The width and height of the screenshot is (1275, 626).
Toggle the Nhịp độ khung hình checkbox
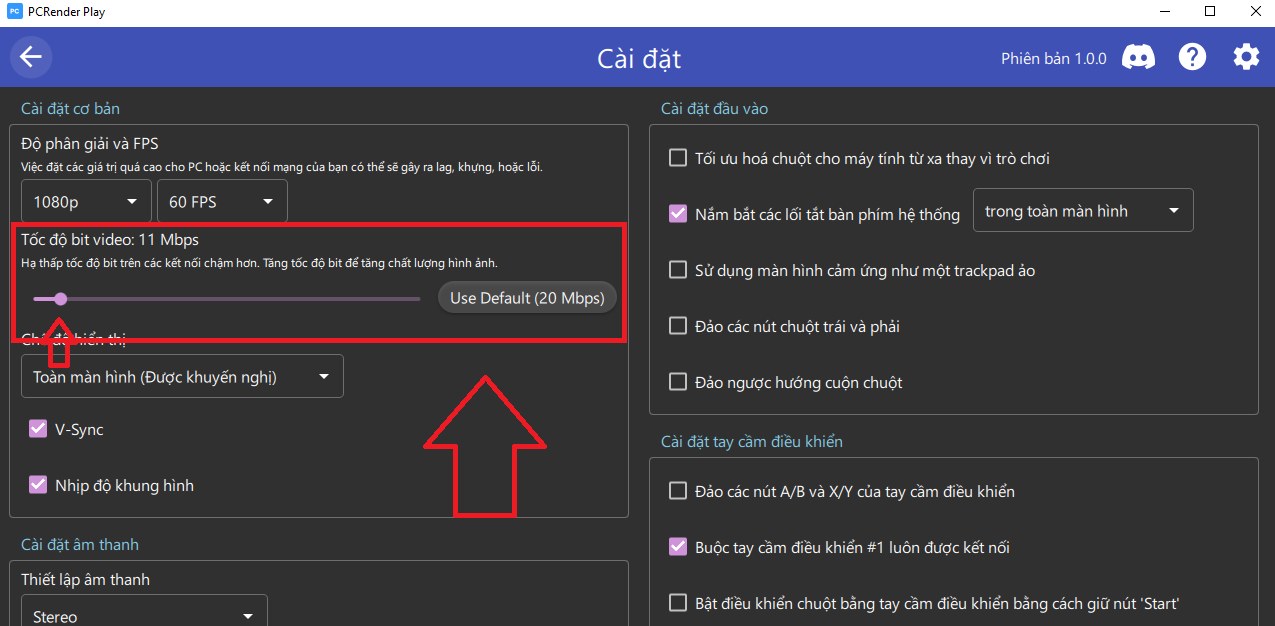(x=38, y=485)
